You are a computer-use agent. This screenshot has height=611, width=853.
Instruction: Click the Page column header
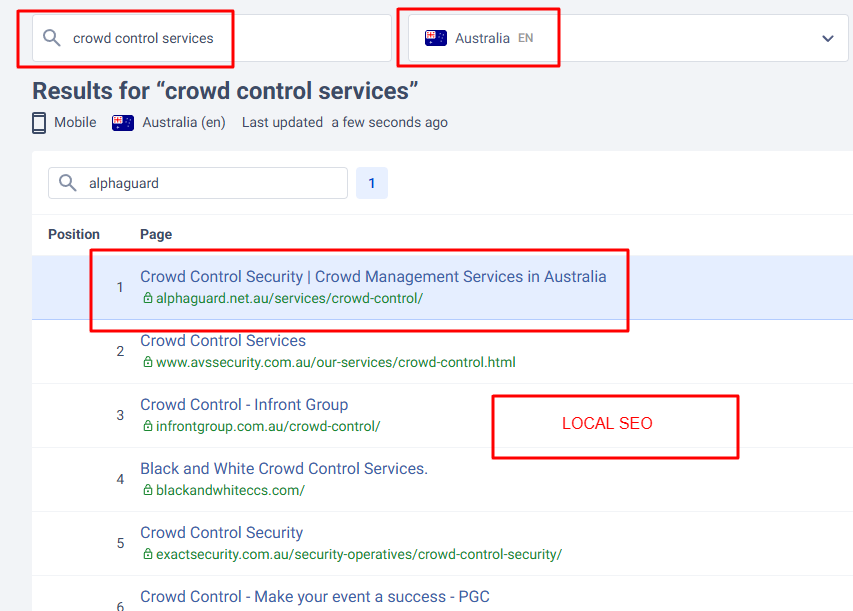point(156,234)
